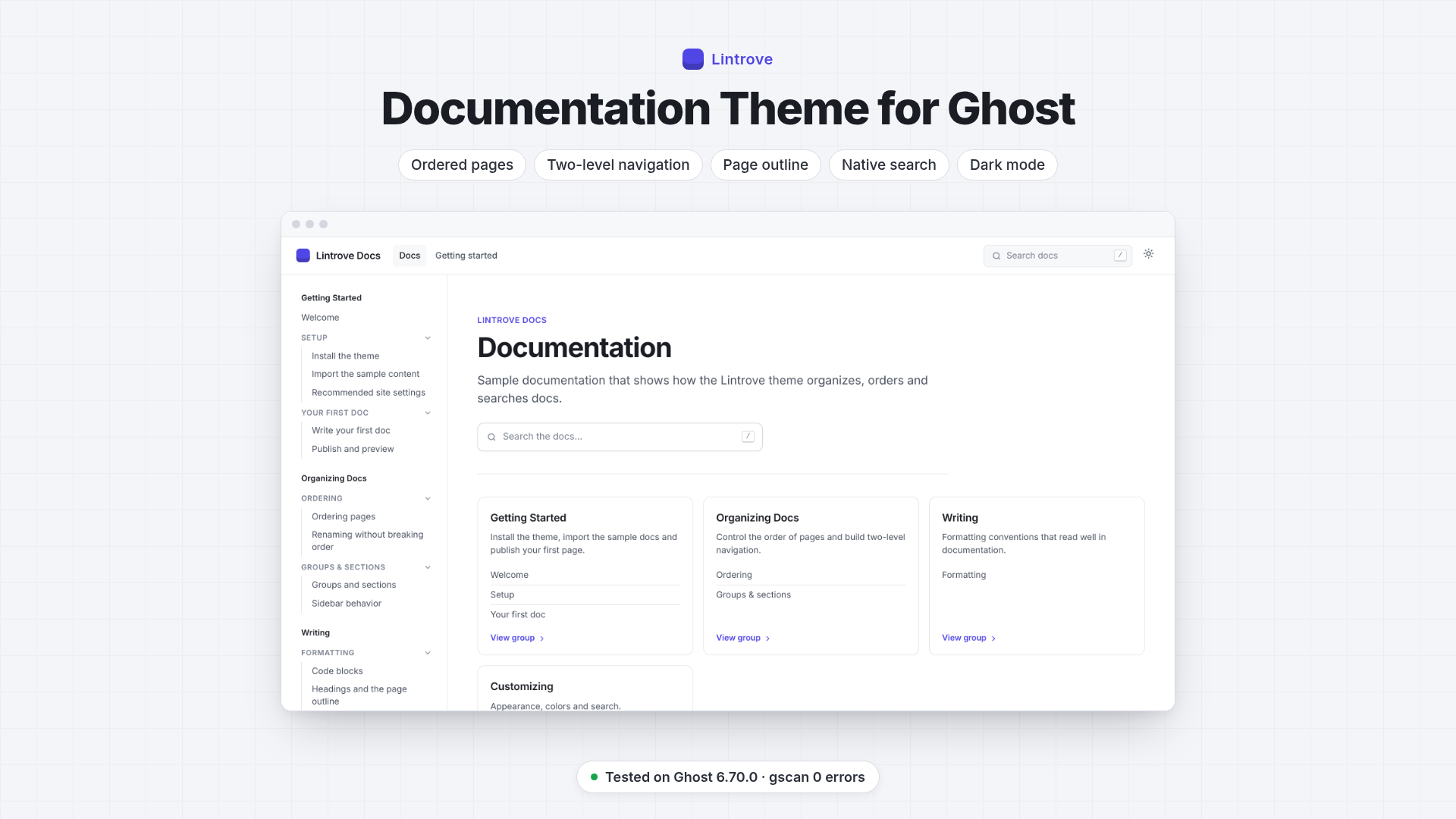
Task: Collapse the SETUP sidebar section
Action: point(428,338)
